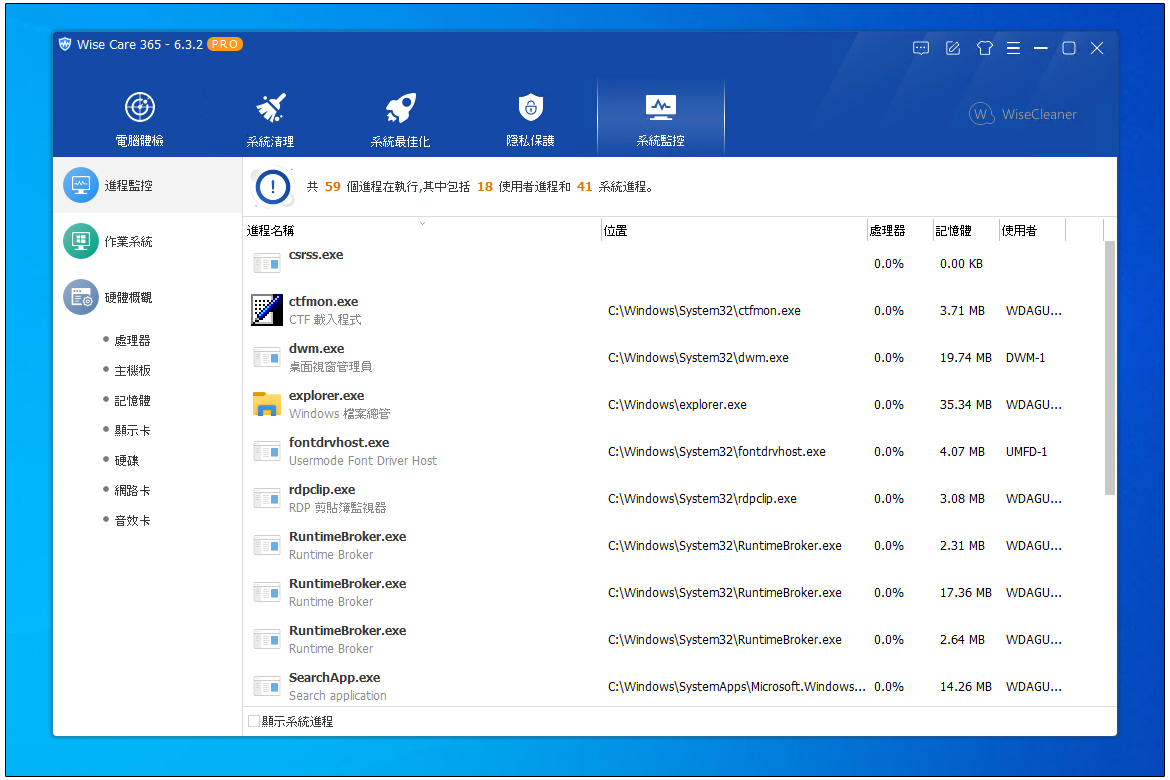Sort by 處理器 column header

click(x=887, y=231)
